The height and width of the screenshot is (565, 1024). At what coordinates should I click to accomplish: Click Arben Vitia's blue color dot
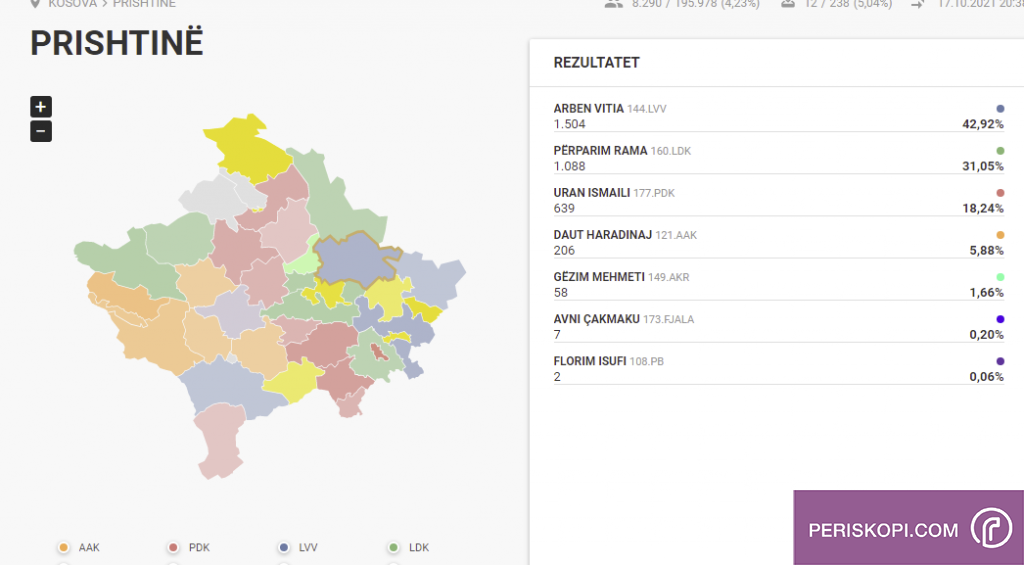[999, 108]
